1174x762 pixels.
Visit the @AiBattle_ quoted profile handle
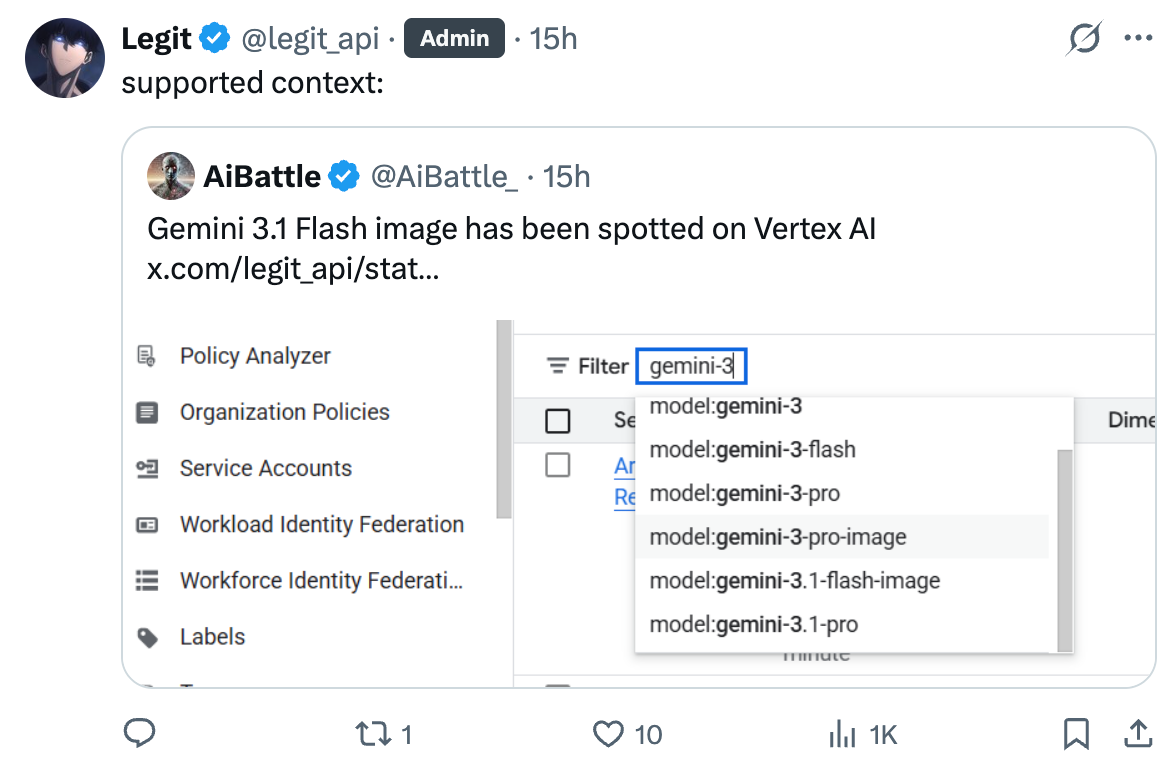click(444, 177)
